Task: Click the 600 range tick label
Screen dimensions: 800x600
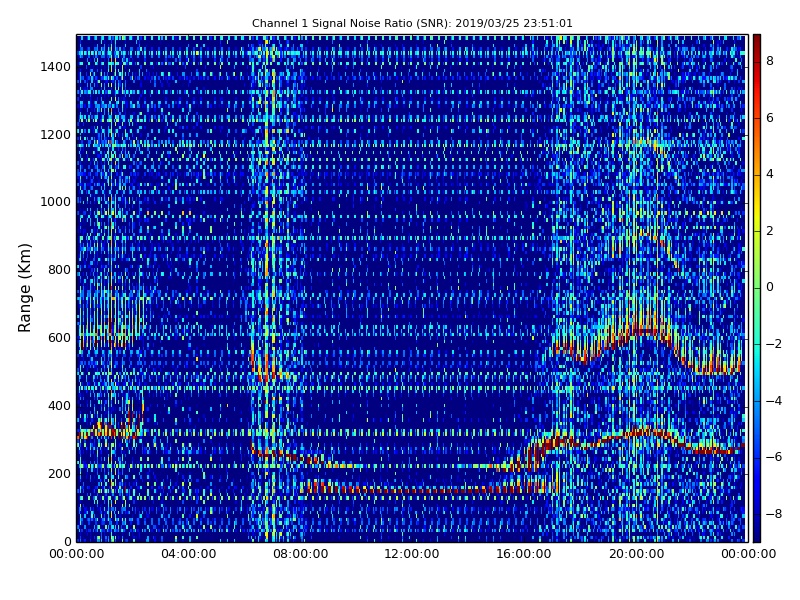Action: point(60,338)
